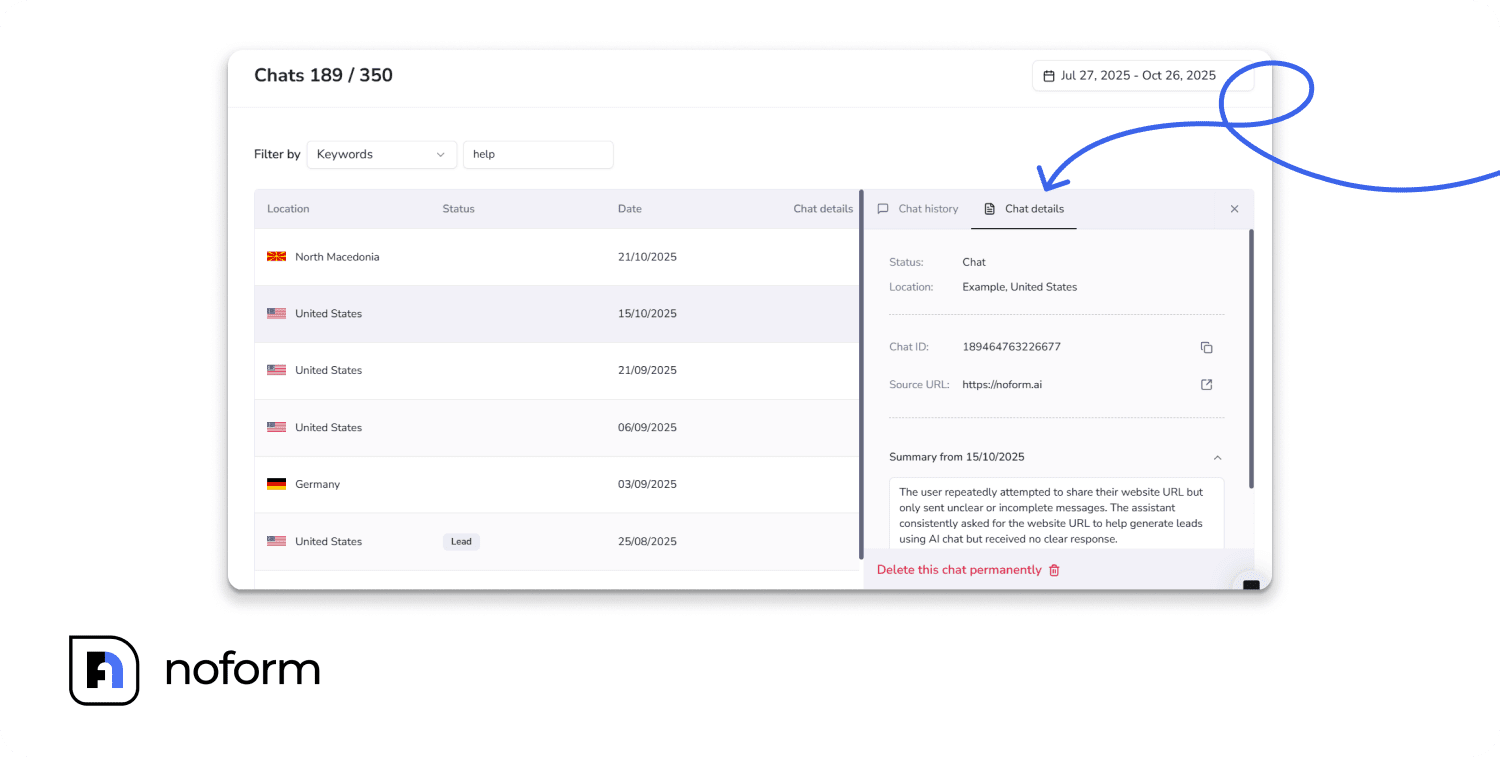Click the Lead status badge

click(461, 541)
